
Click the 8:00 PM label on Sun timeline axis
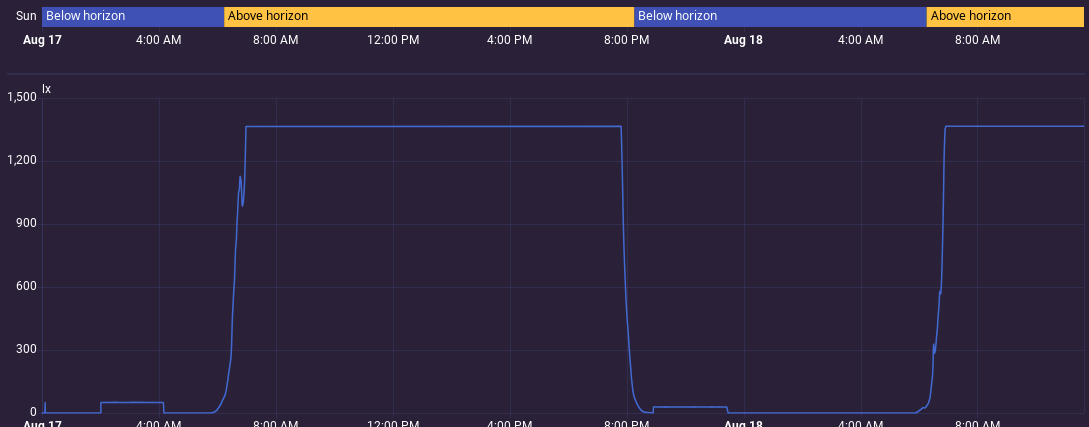click(x=626, y=40)
